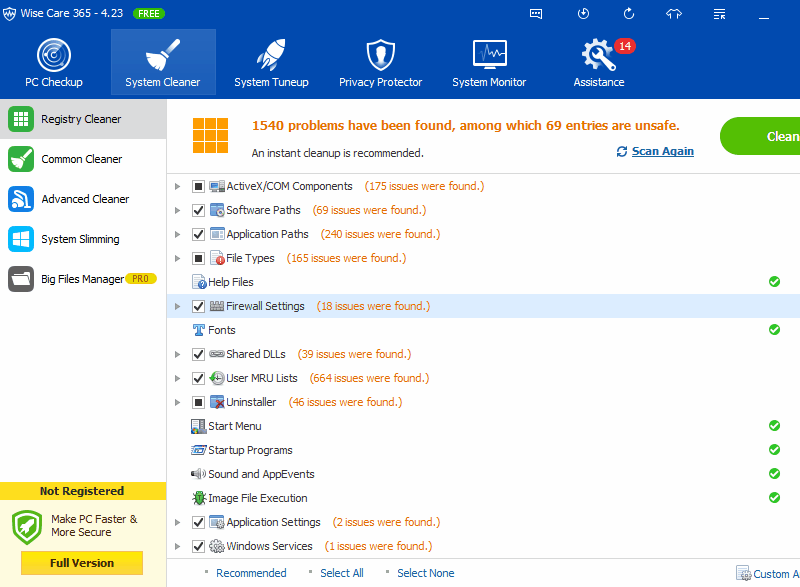
Task: Open the feedback speech bubble icon in title bar
Action: point(536,14)
